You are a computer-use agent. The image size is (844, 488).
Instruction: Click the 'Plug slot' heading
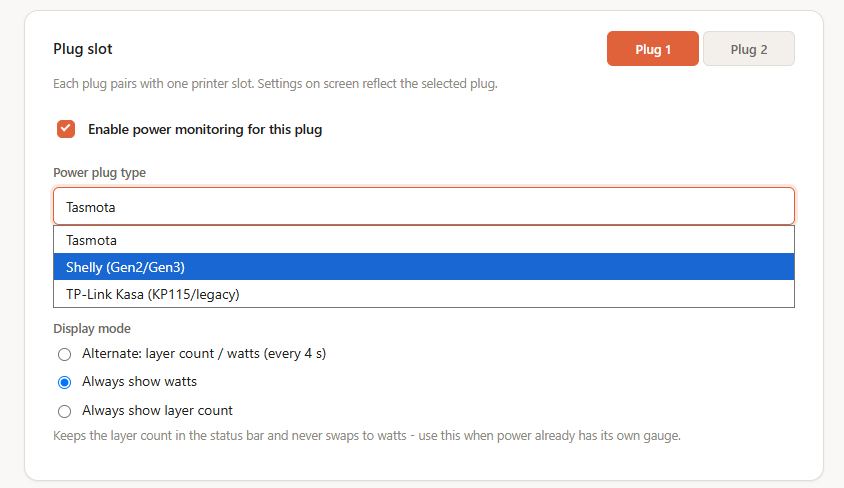(x=83, y=49)
